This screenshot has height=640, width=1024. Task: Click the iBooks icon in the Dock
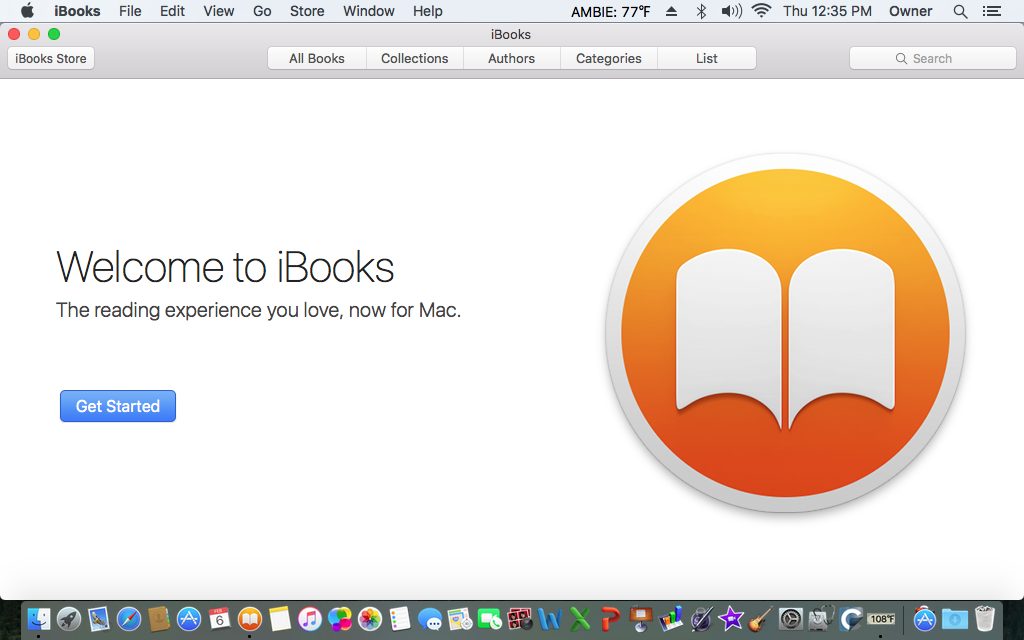coord(249,618)
